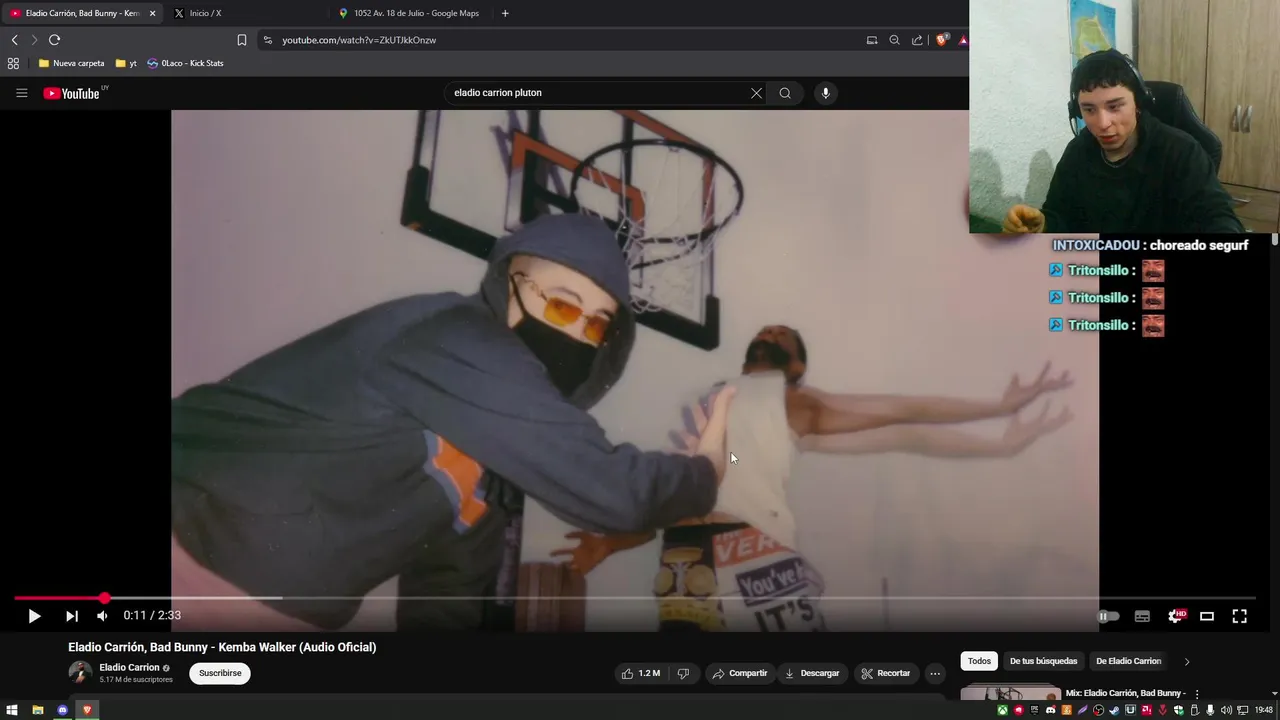Close the Eladio Carrión YouTube tab
The image size is (1280, 720).
point(153,13)
